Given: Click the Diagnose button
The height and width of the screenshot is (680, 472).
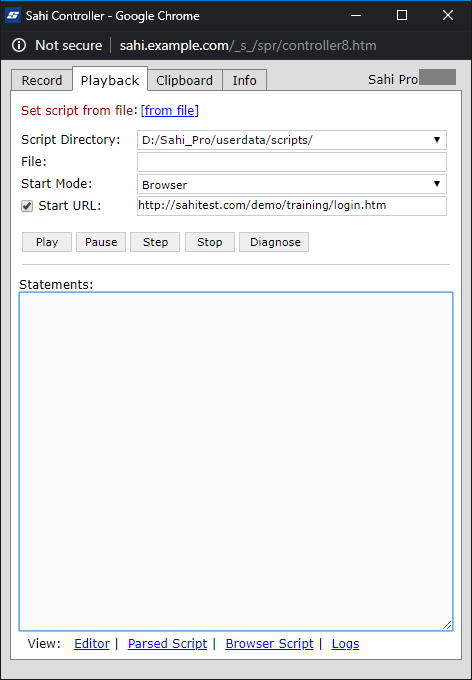Looking at the screenshot, I should pos(274,242).
